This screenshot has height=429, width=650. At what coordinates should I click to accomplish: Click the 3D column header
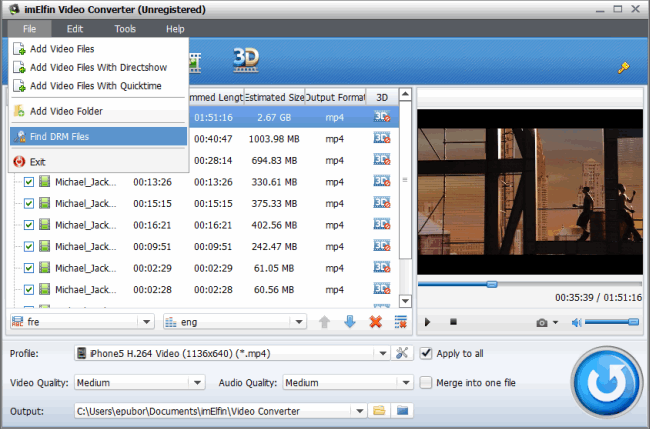[382, 97]
